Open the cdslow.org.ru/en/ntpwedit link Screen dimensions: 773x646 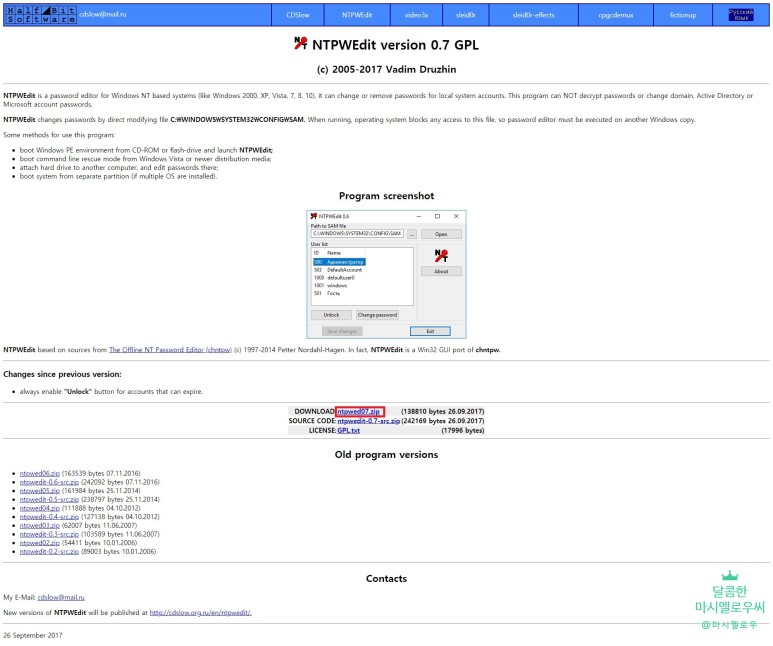(201, 612)
